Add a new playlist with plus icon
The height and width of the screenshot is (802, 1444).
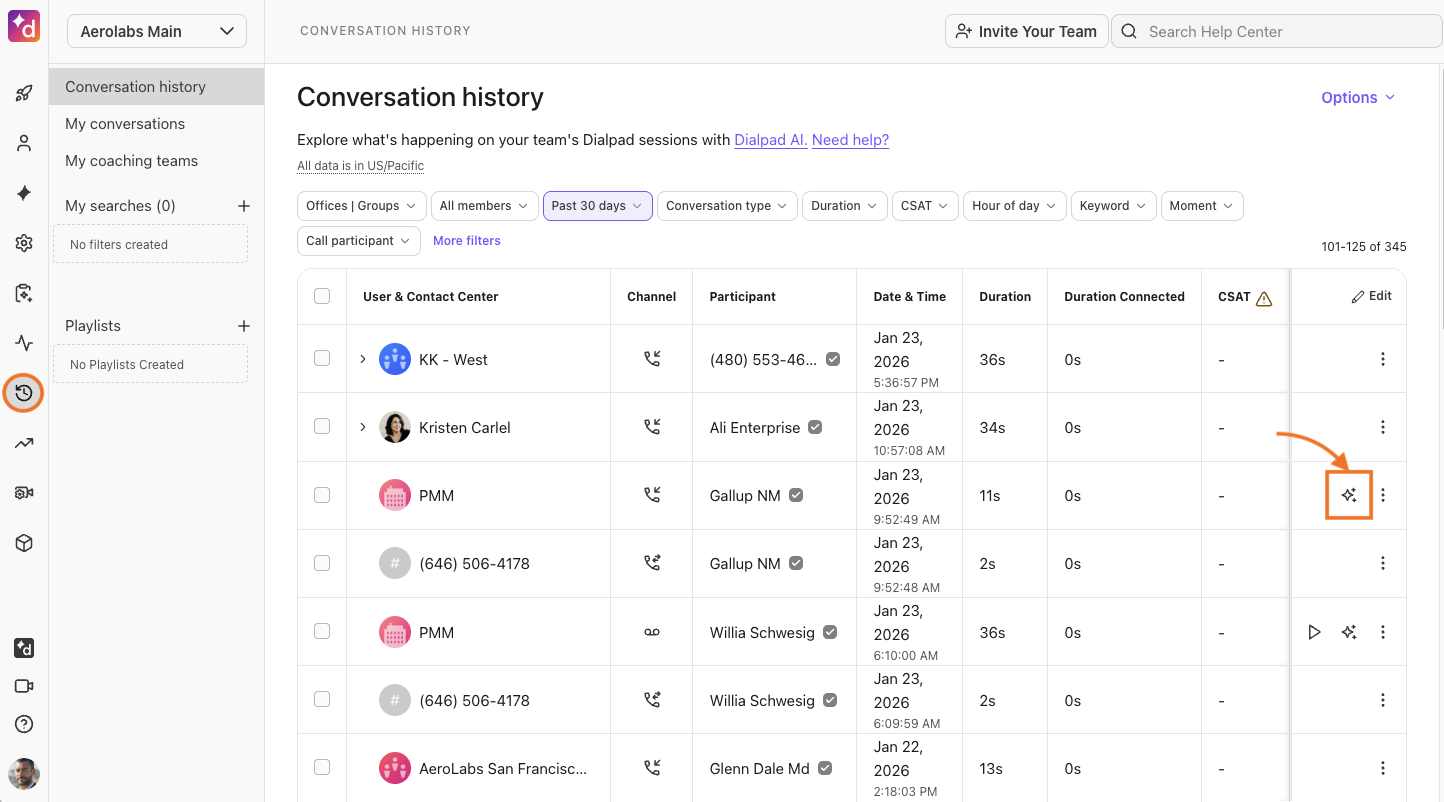click(243, 326)
